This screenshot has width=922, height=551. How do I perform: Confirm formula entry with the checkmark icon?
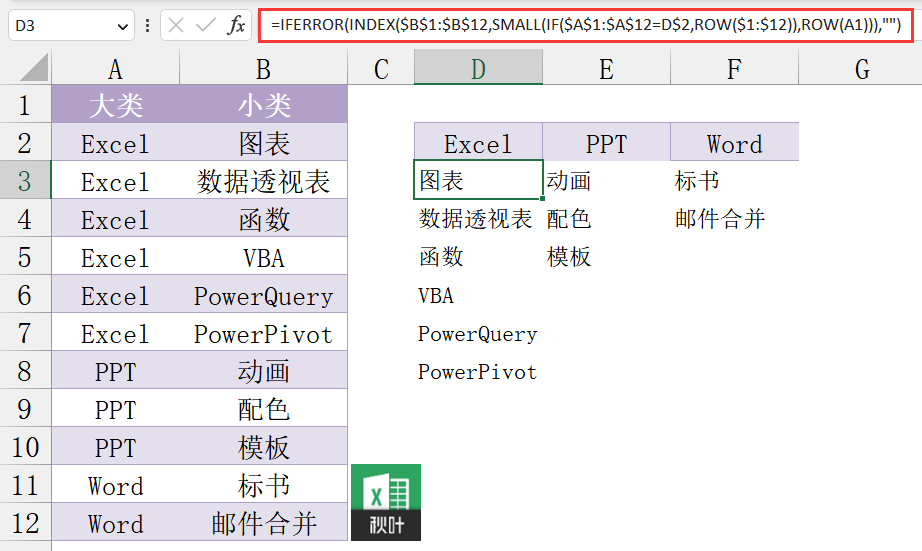(205, 25)
